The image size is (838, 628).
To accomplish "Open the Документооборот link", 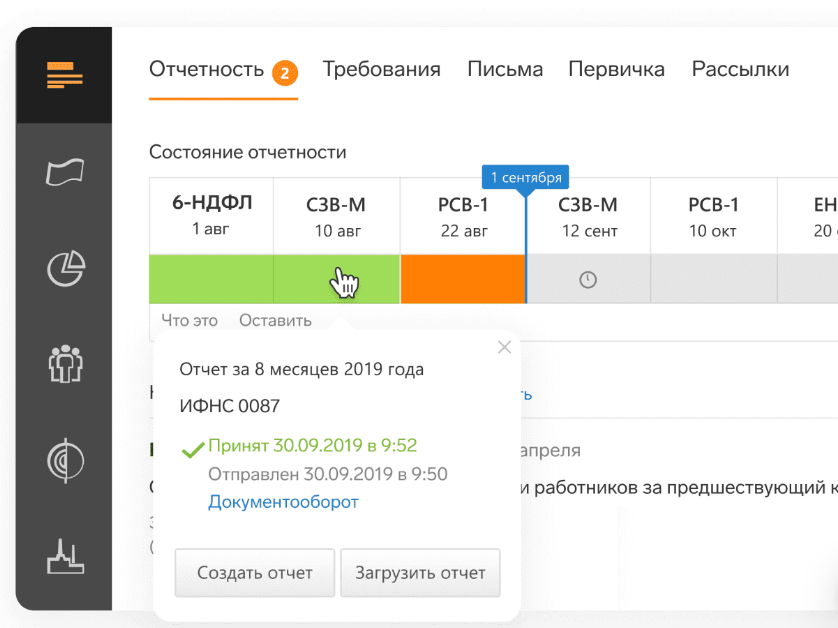I will 283,502.
